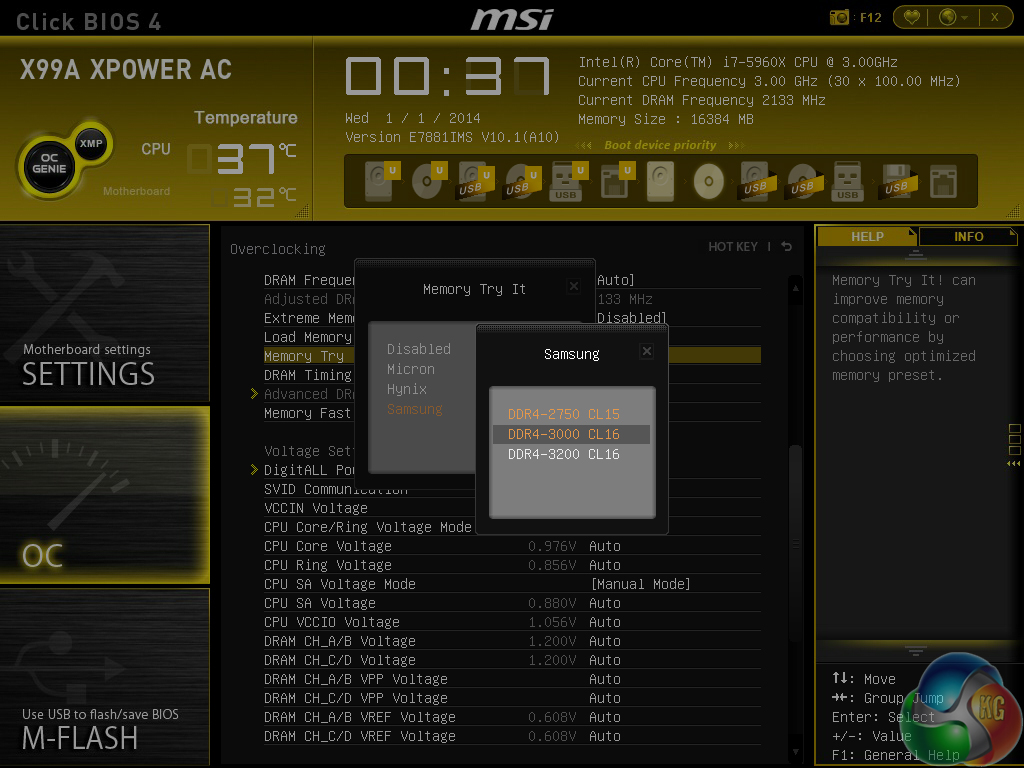
Task: Click DRAM CH_C/D VREF Voltage Auto field
Action: coord(605,736)
